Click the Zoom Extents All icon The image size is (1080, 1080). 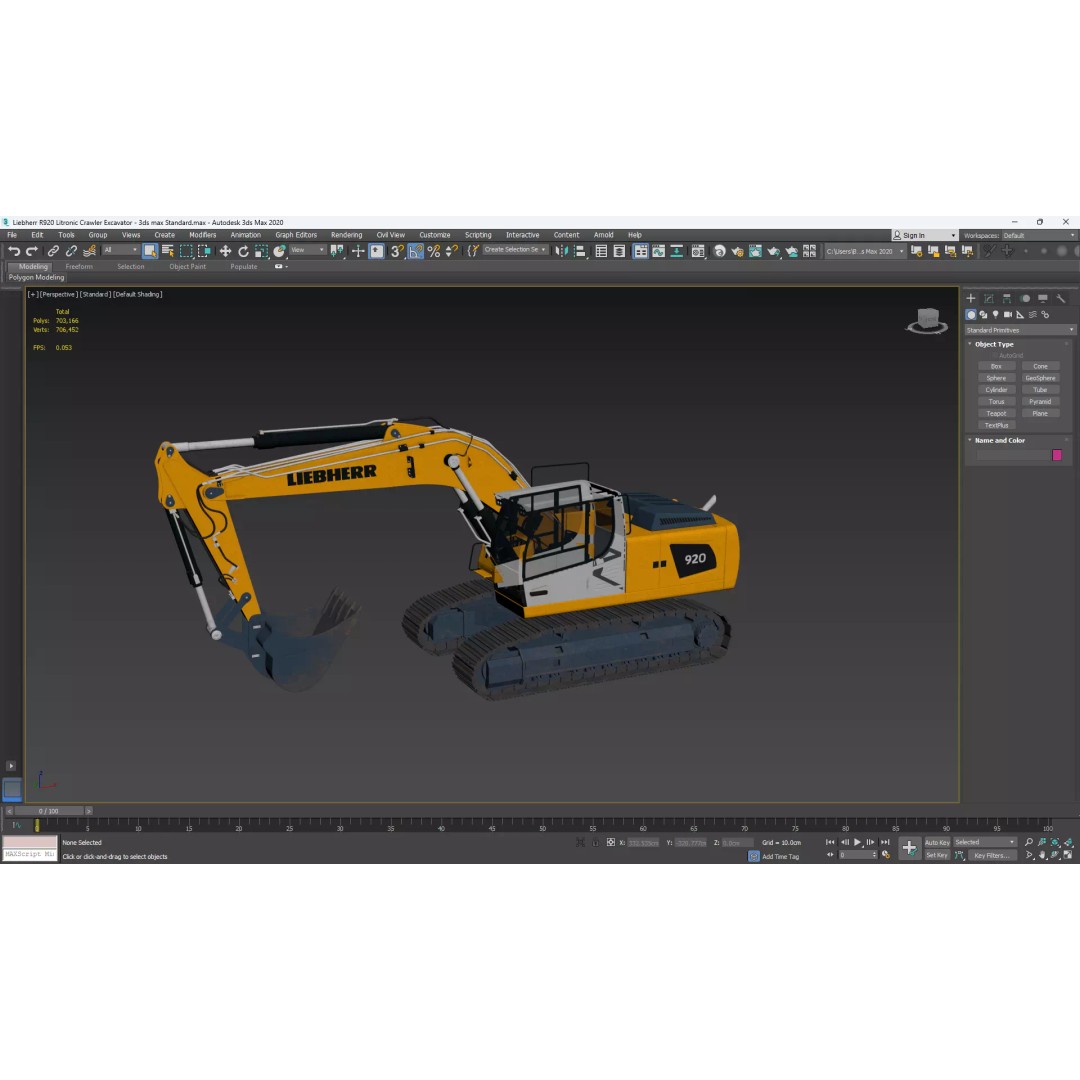click(x=1068, y=842)
